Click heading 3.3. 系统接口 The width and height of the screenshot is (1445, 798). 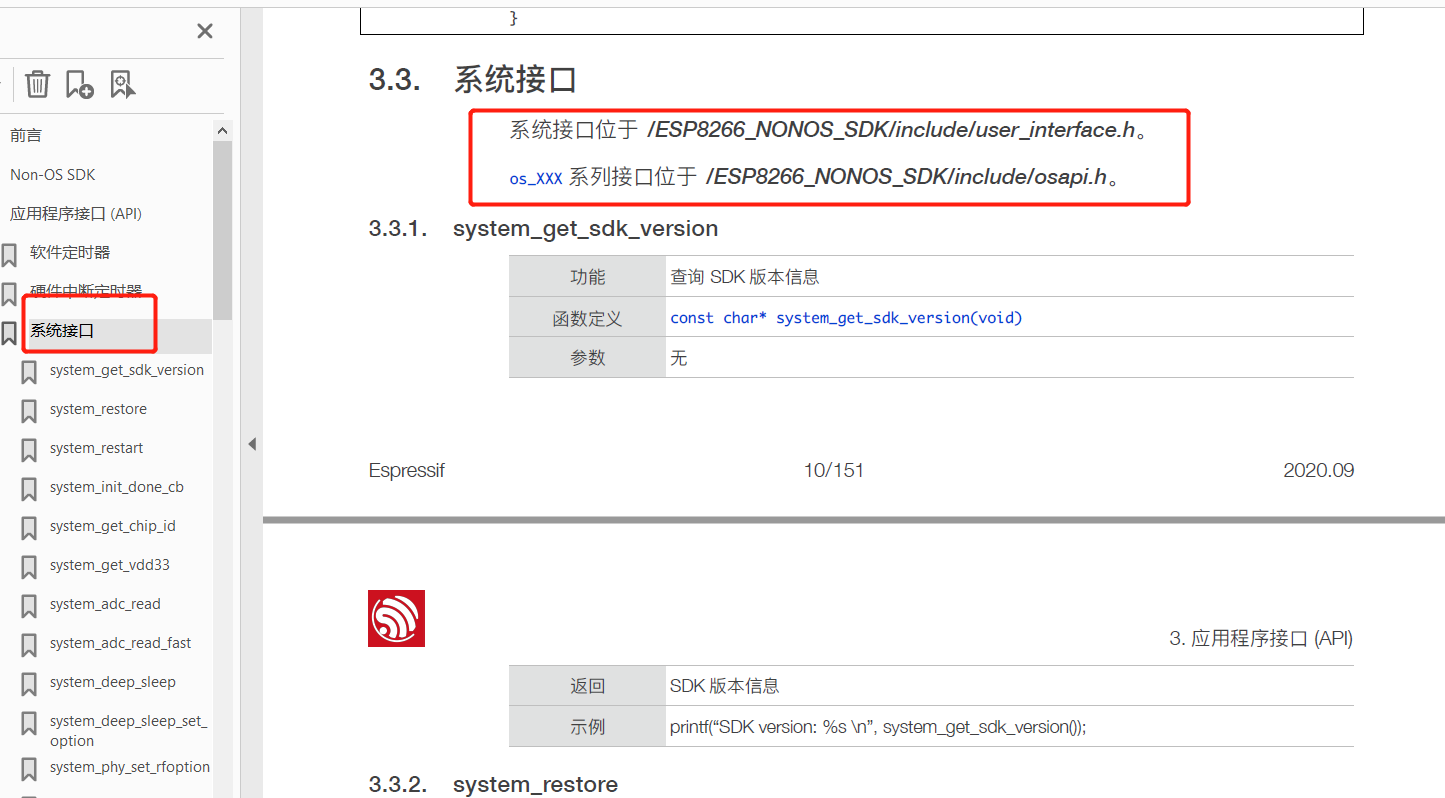(473, 80)
